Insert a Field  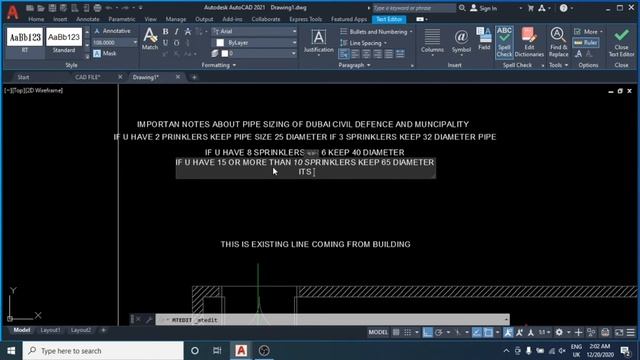[x=484, y=39]
